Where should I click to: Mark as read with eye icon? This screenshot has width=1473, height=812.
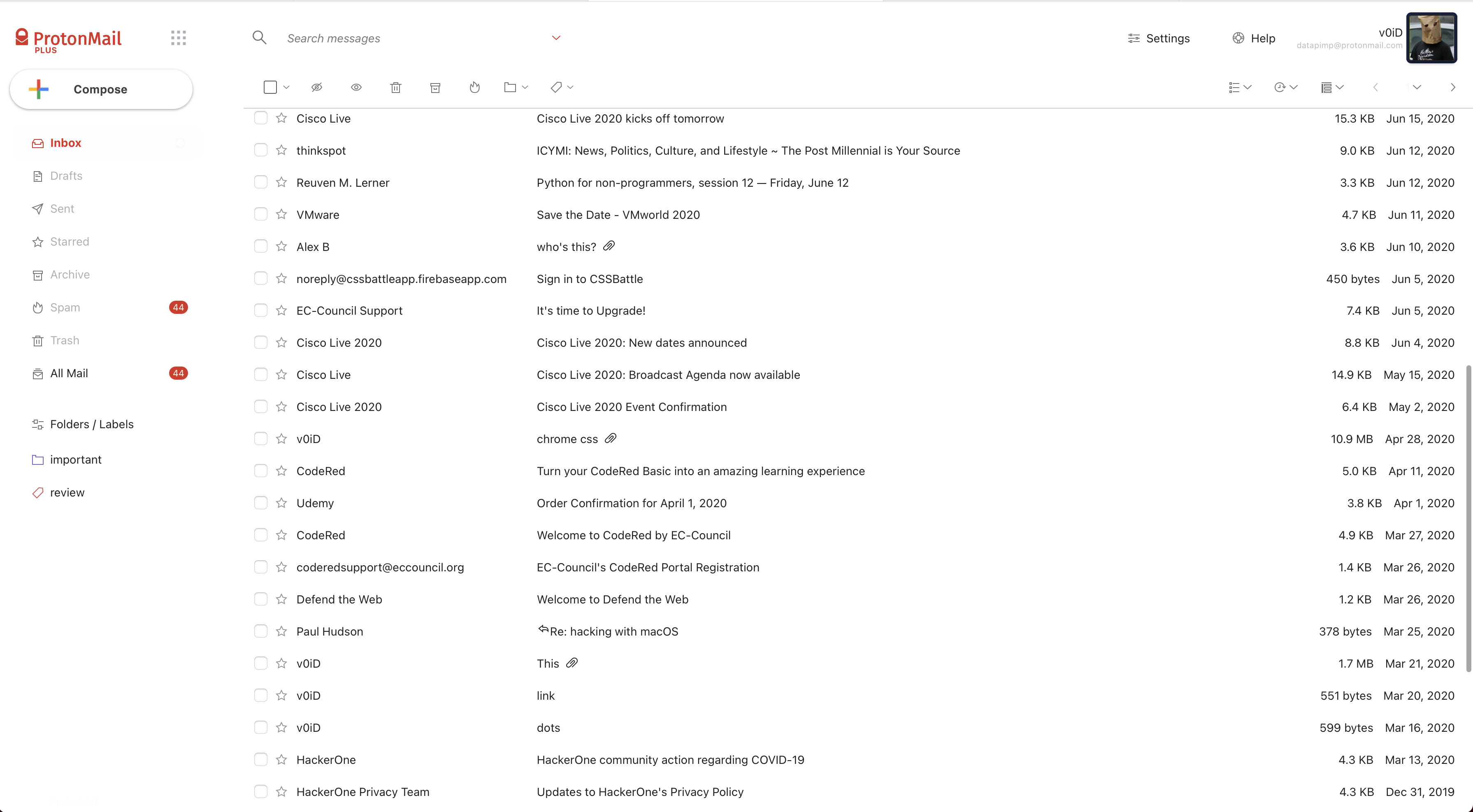(356, 88)
